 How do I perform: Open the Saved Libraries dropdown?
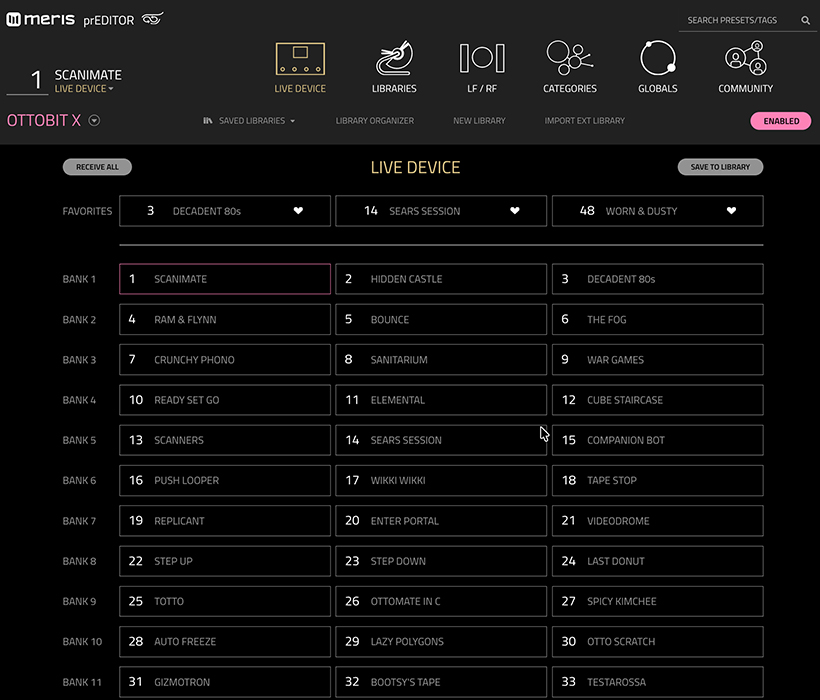click(x=249, y=121)
